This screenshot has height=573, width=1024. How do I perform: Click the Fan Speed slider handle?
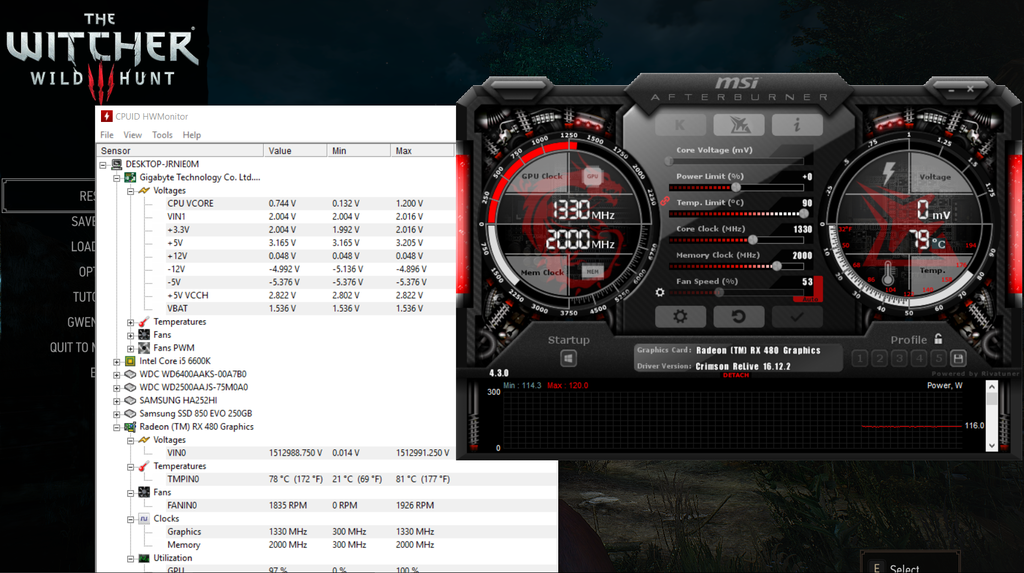click(x=718, y=292)
